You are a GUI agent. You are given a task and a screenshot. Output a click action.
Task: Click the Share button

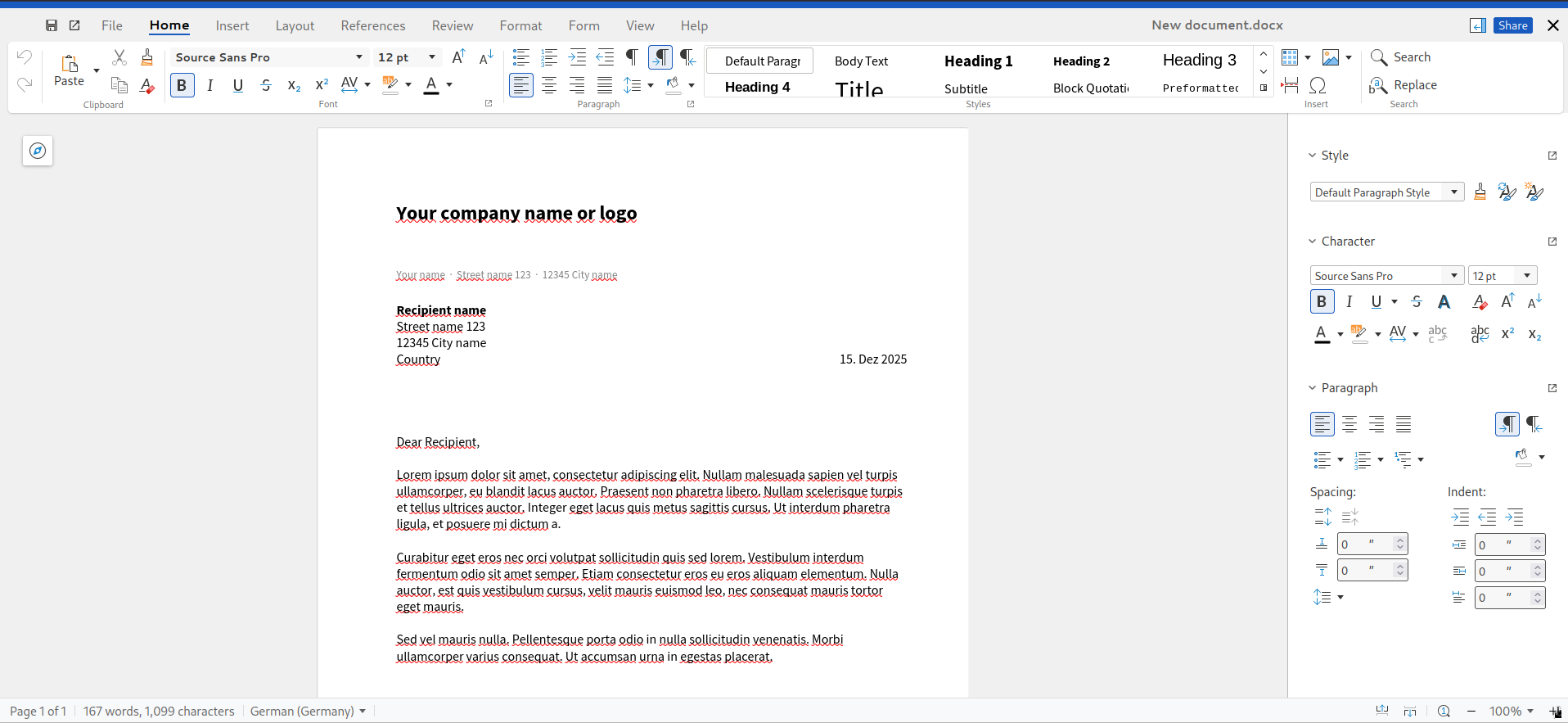pyautogui.click(x=1512, y=25)
